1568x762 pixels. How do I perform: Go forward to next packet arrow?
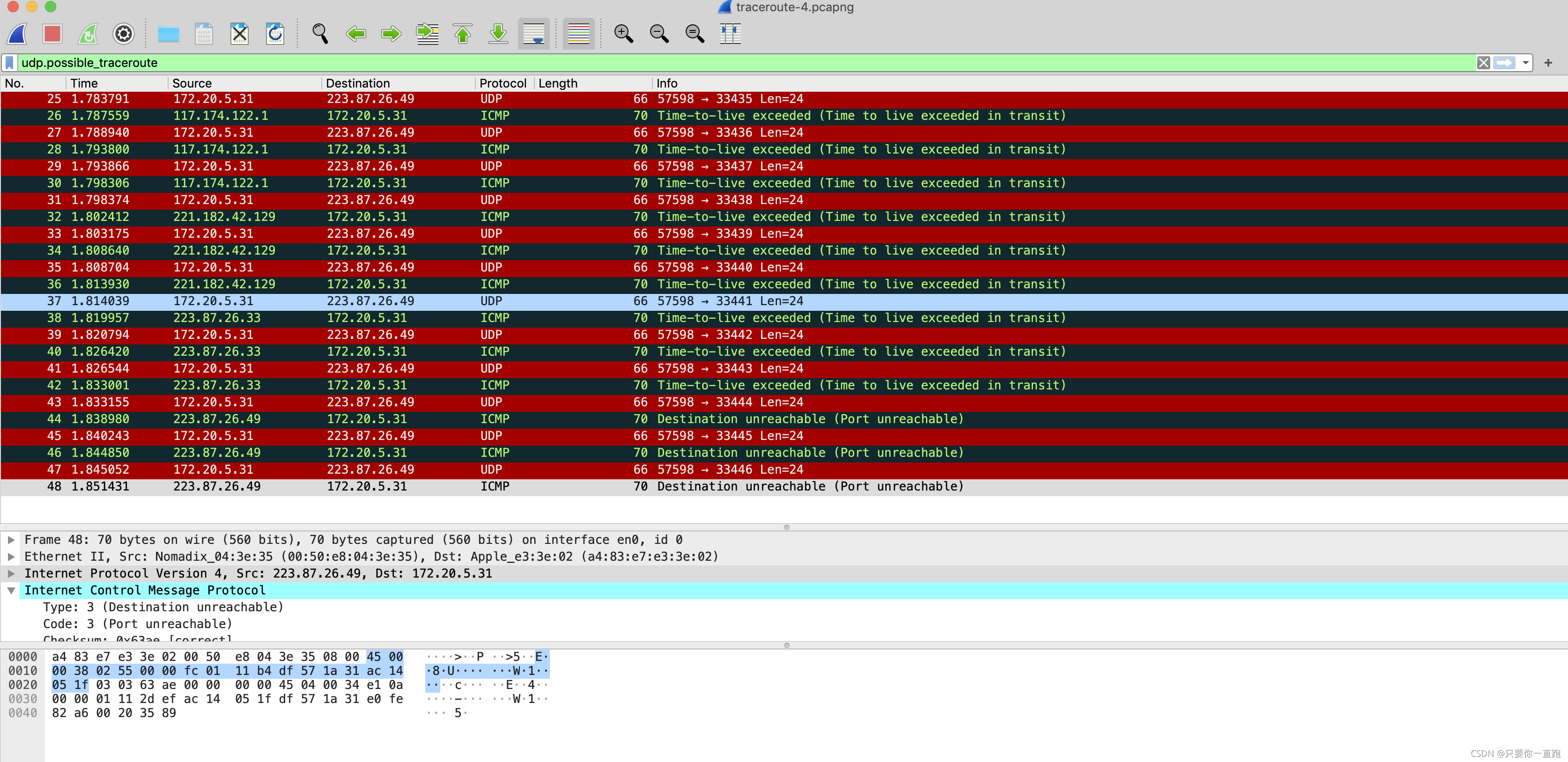point(392,33)
